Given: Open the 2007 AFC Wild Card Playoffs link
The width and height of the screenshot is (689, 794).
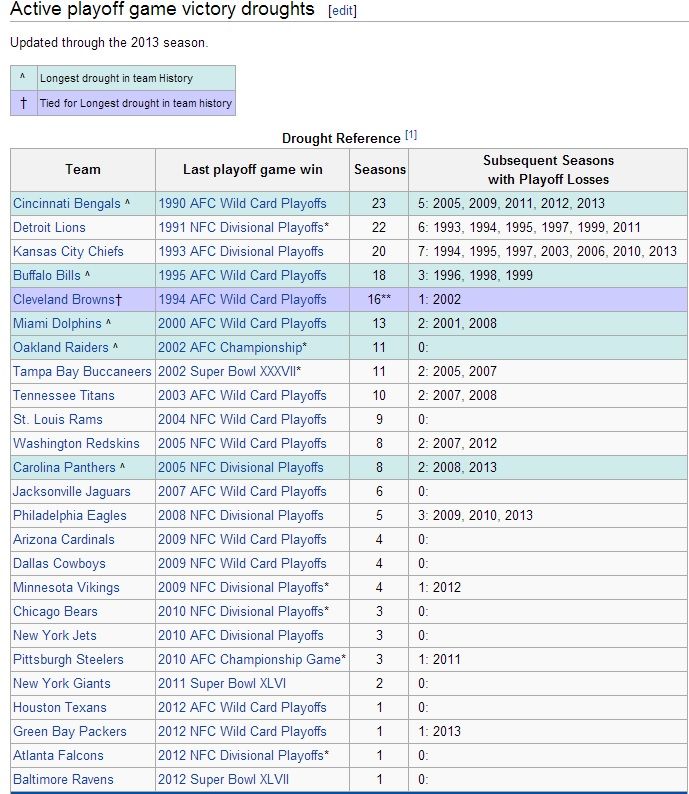Looking at the screenshot, I should tap(242, 492).
